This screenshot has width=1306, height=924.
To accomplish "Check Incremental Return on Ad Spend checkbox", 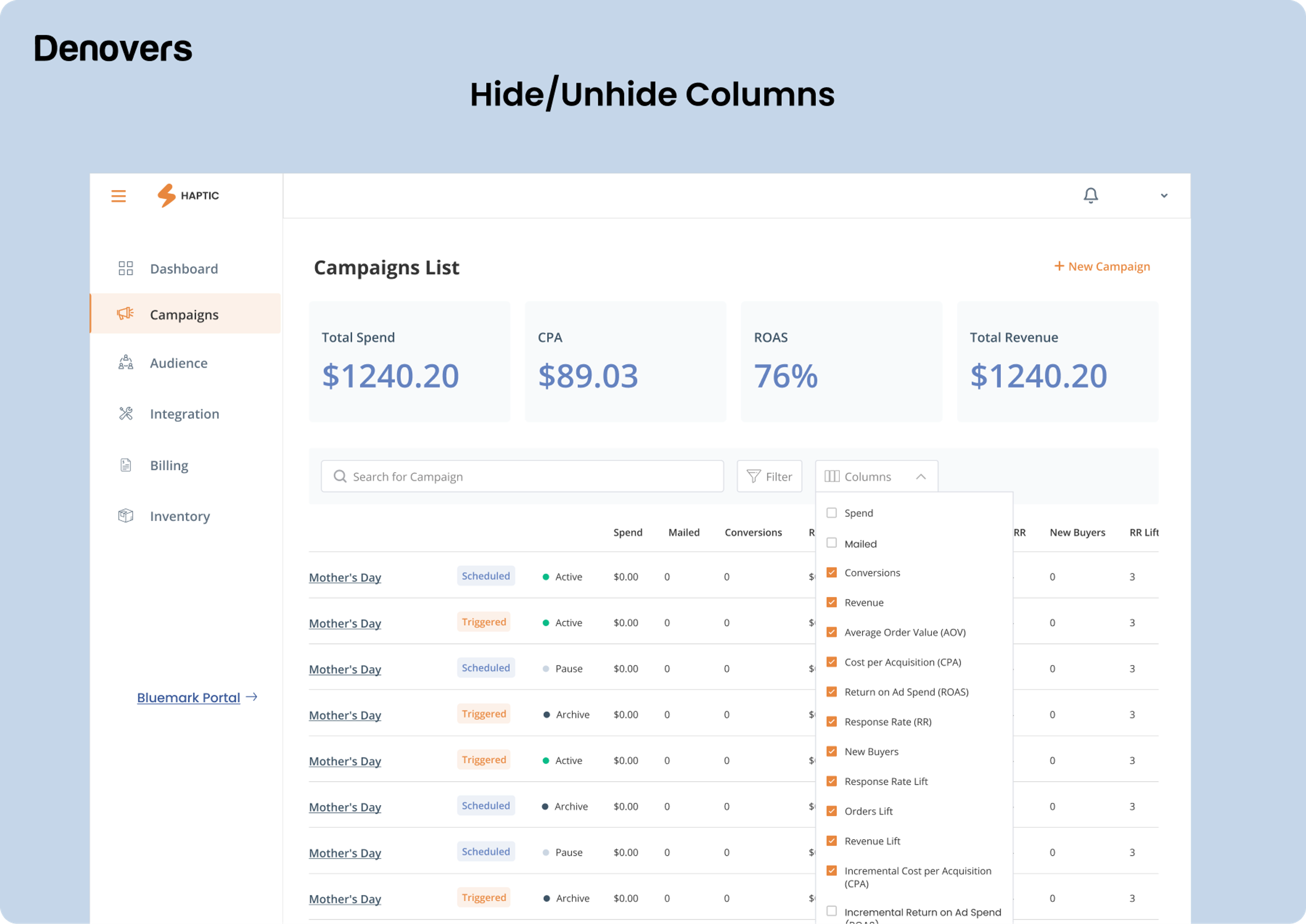I will [832, 911].
